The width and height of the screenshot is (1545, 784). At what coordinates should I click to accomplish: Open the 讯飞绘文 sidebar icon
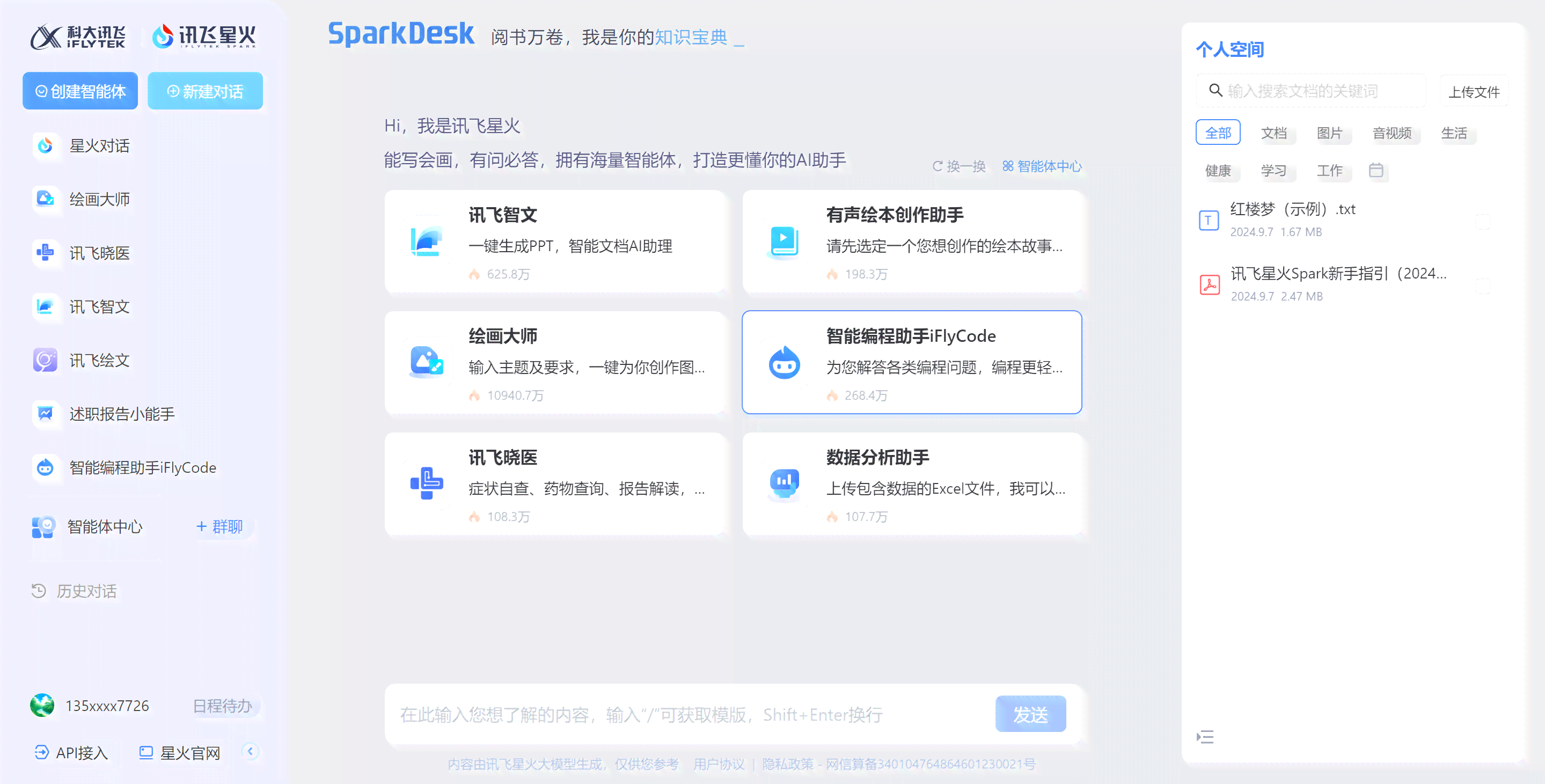pos(46,360)
